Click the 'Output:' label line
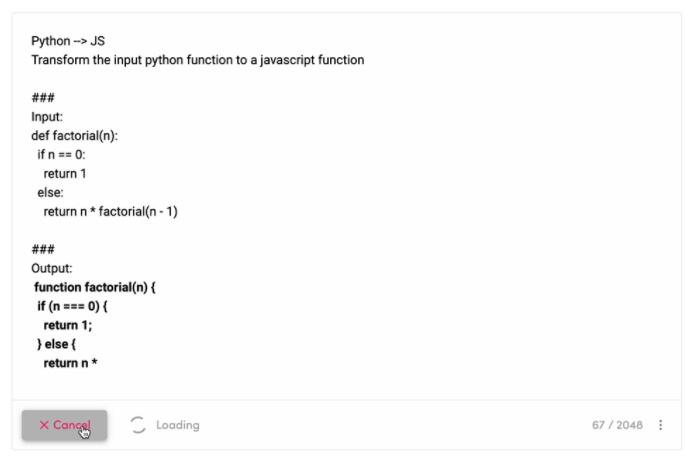This screenshot has height=459, width=688. coord(52,268)
